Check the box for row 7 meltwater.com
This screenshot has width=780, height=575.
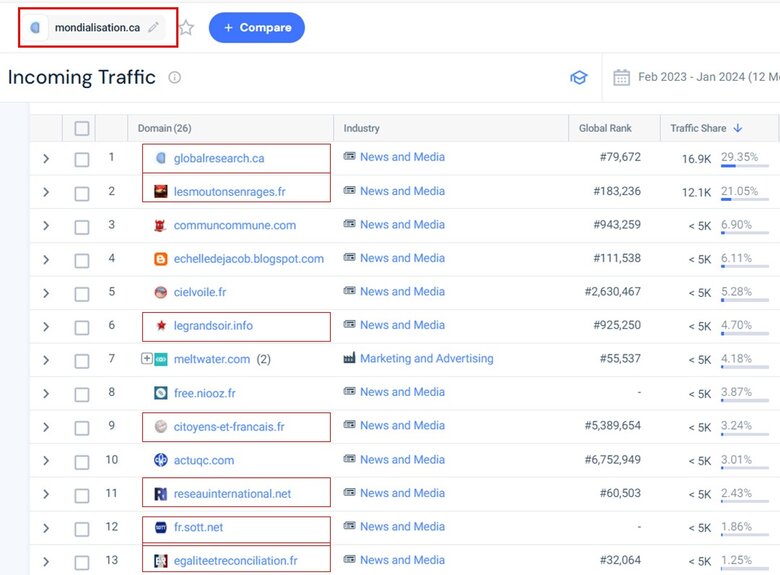[82, 361]
